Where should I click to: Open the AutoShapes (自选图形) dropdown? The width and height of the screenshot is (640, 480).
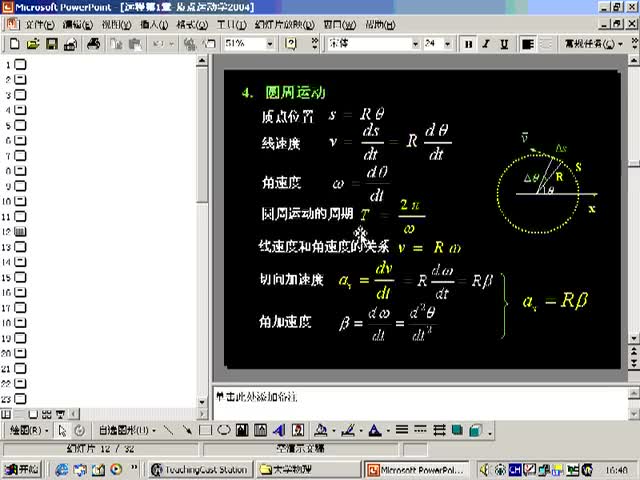click(x=128, y=430)
